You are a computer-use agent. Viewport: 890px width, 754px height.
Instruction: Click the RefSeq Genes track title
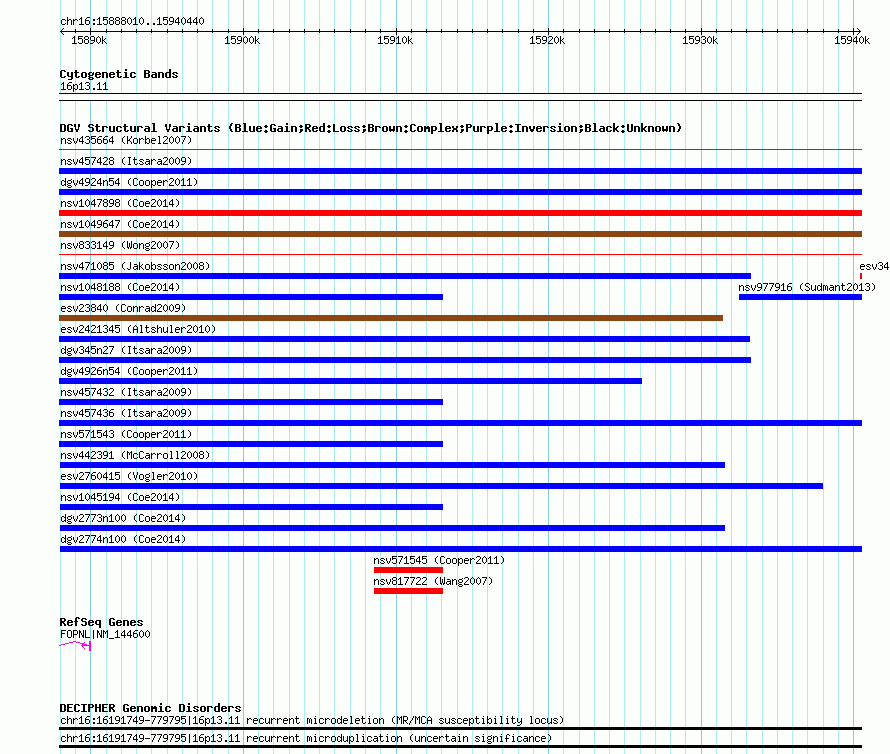(101, 622)
